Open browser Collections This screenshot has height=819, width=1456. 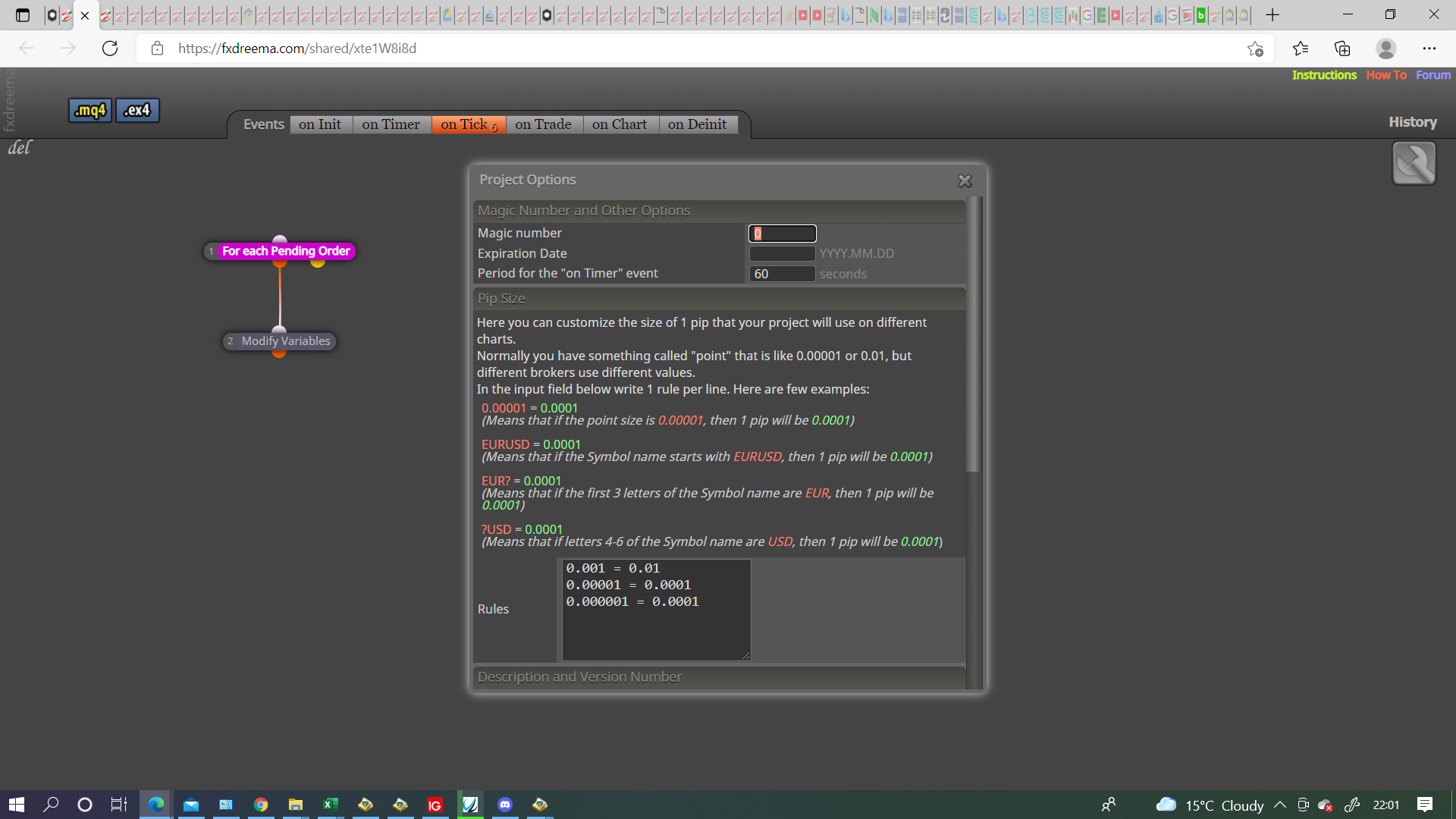(1342, 49)
